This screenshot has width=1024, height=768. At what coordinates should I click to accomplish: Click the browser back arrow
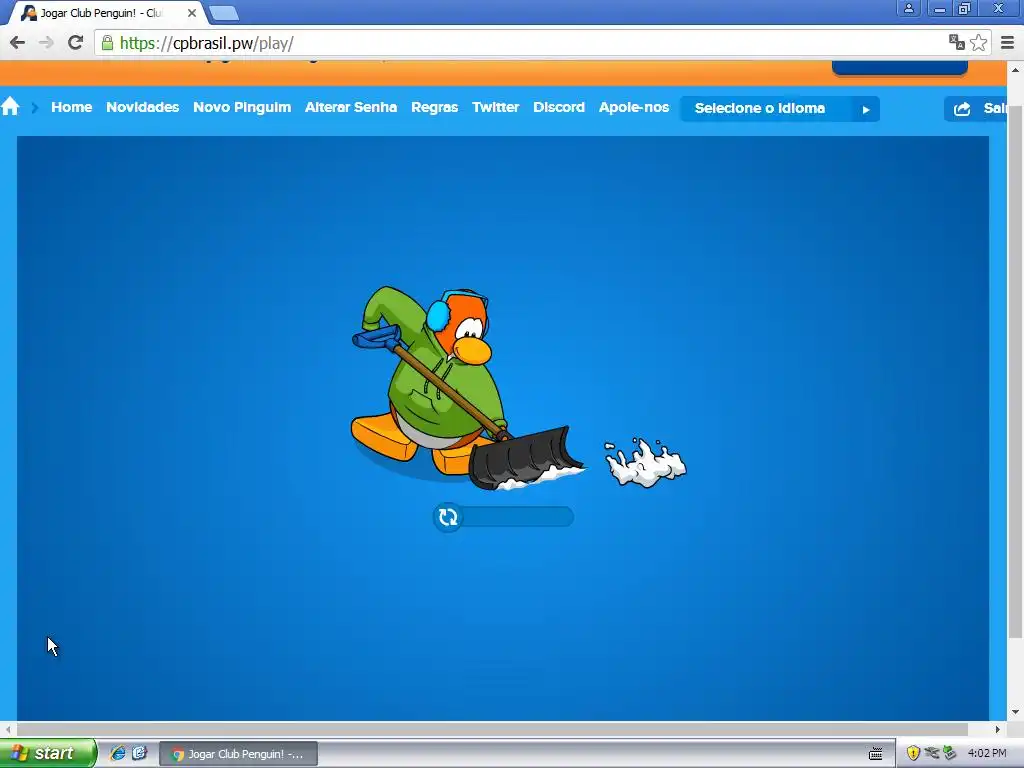pyautogui.click(x=18, y=43)
